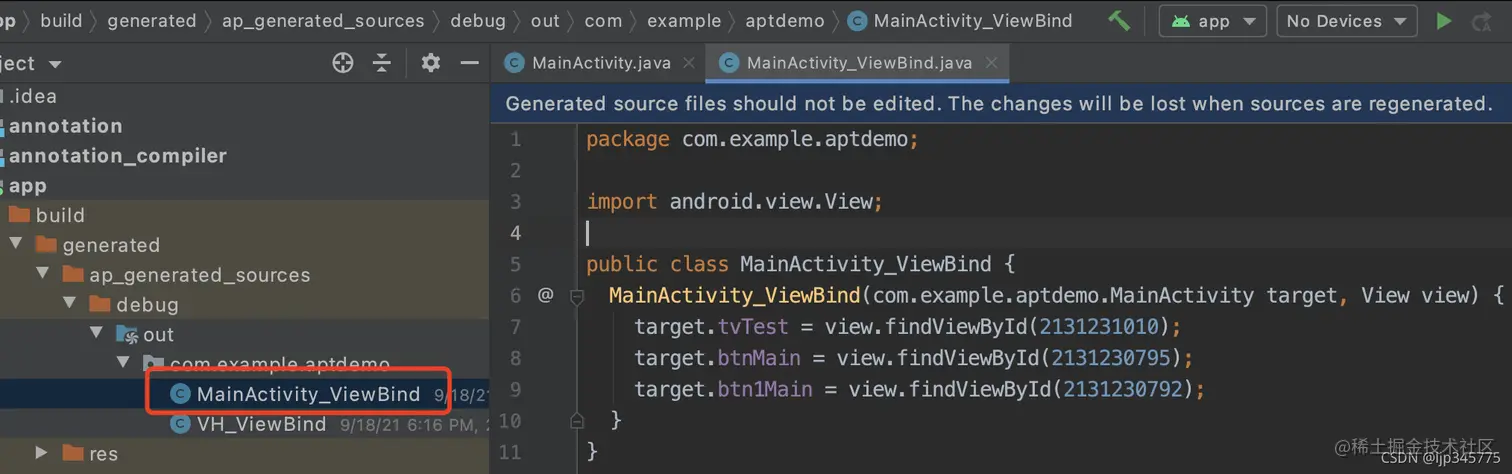Click the ap_generated_sources breadcrumb
This screenshot has height=474, width=1512.
coord(323,20)
